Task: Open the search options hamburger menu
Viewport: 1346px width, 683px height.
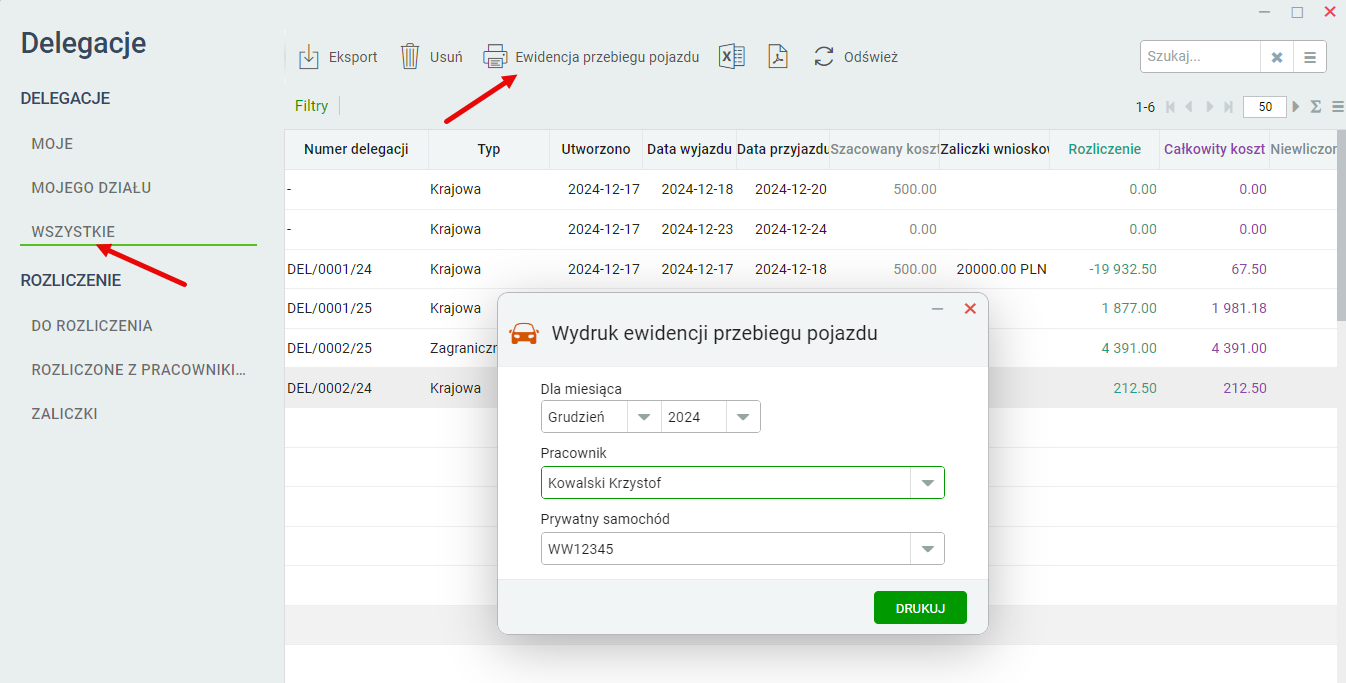Action: pos(1310,57)
